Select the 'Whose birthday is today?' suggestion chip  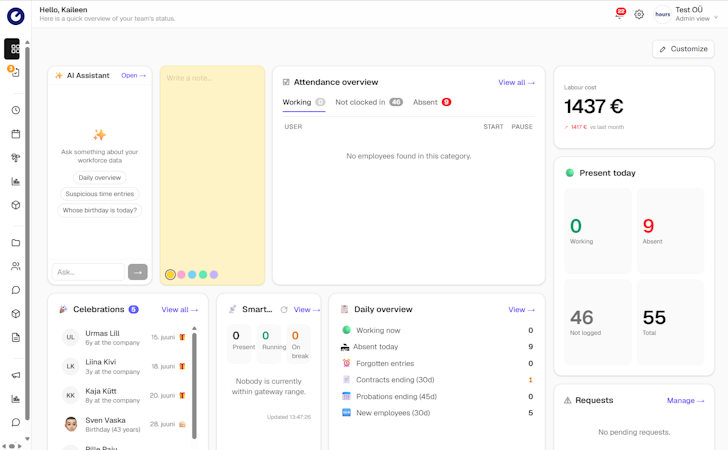(99, 210)
